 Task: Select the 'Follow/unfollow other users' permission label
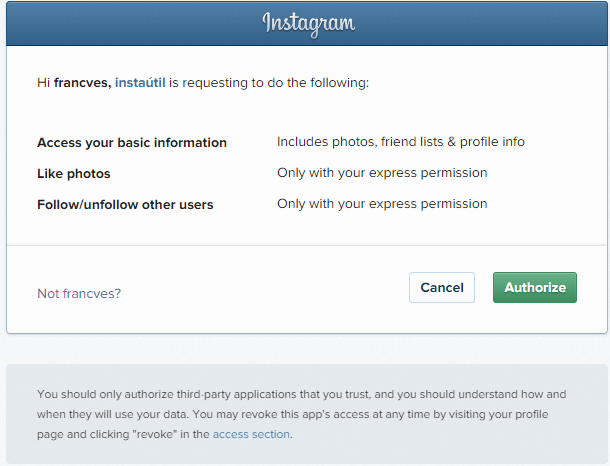[x=125, y=205]
